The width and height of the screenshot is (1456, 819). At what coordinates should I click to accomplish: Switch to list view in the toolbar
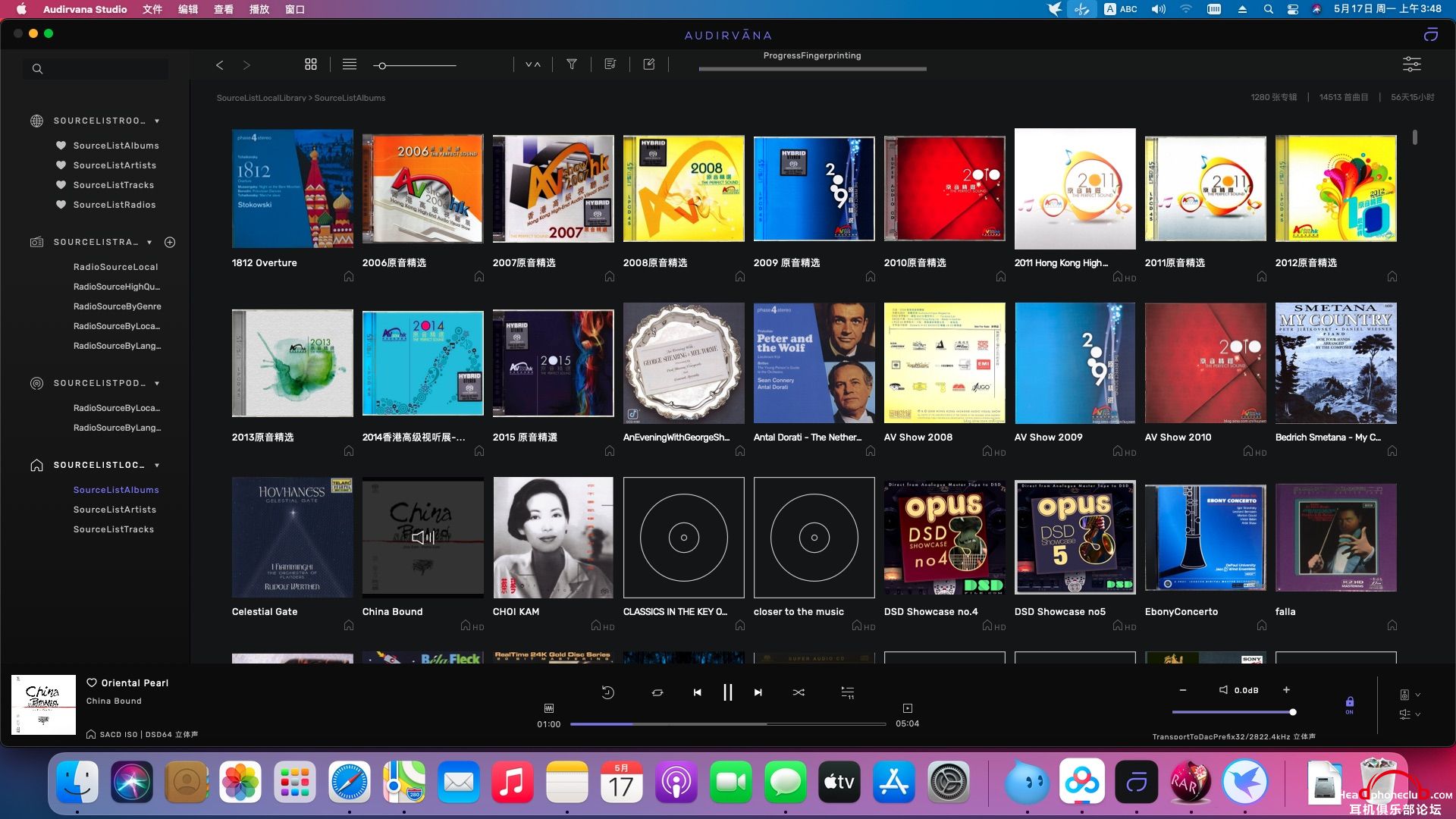pyautogui.click(x=350, y=64)
